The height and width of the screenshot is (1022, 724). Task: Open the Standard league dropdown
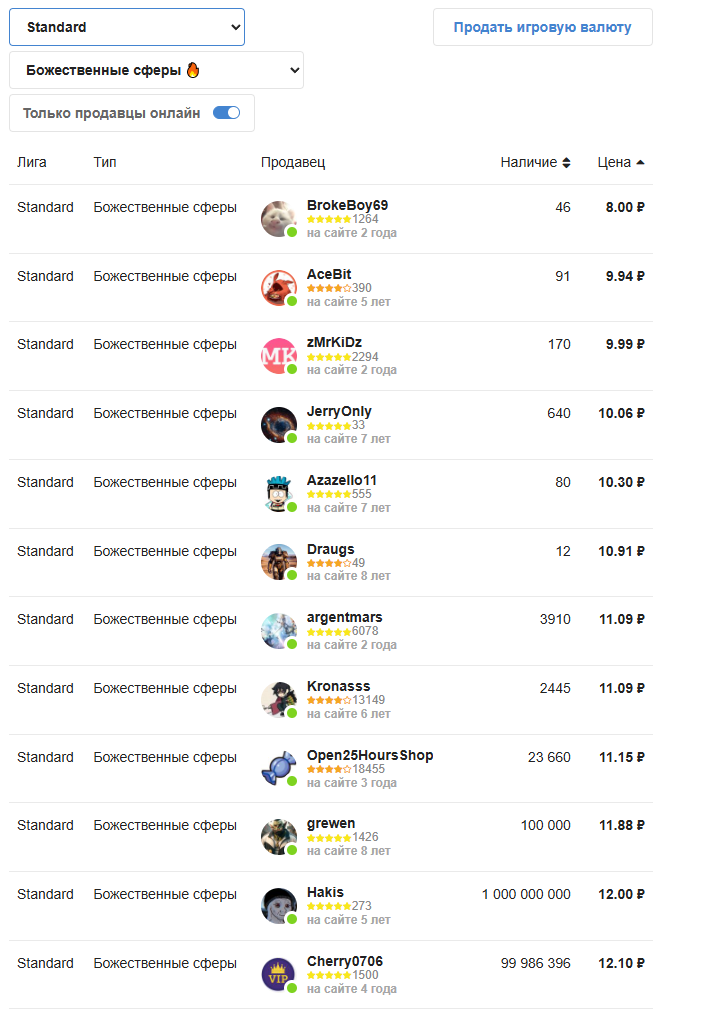(x=127, y=27)
